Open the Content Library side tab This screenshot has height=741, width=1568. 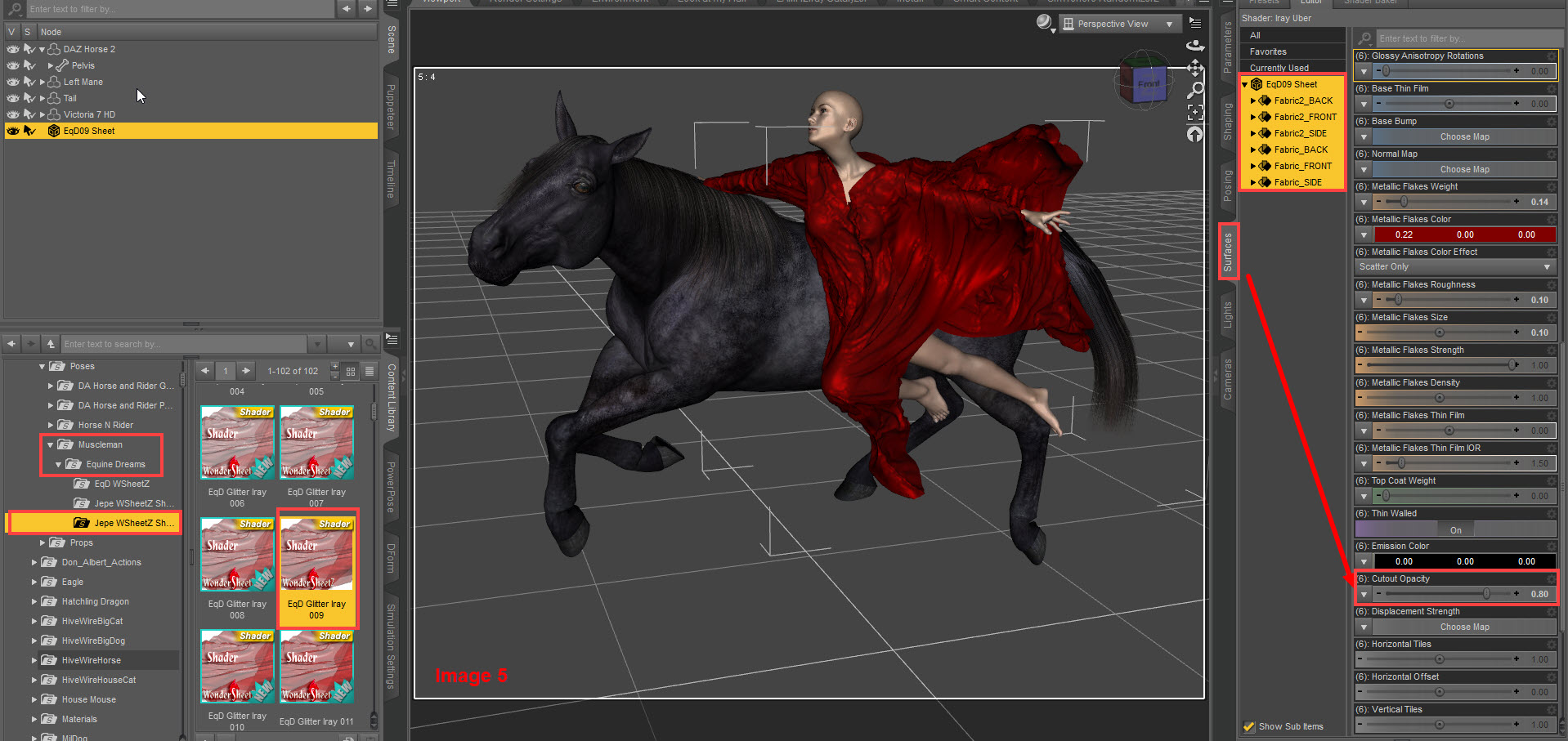[392, 398]
